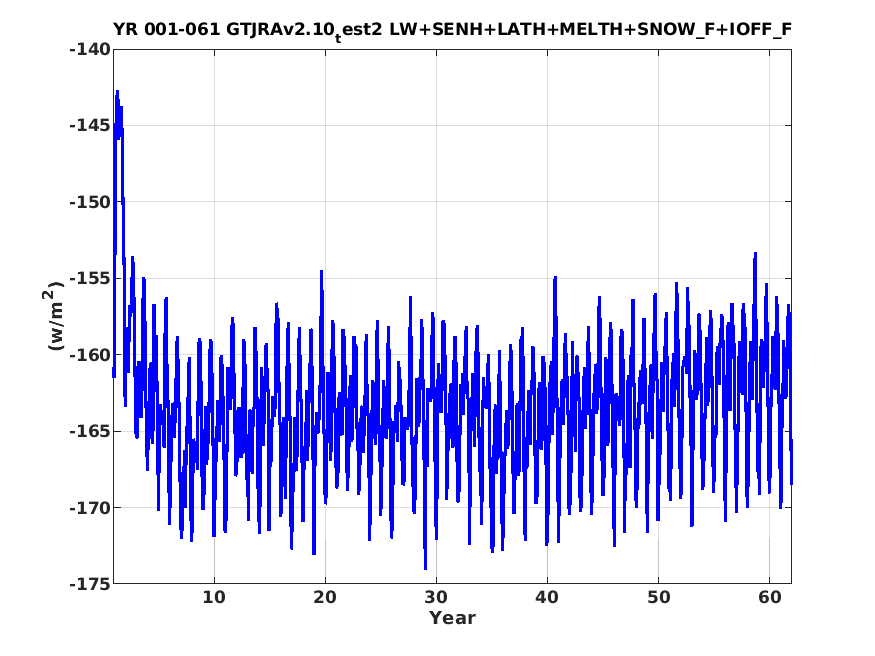Click the -165 y-axis tick label
This screenshot has width=875, height=656.
pos(90,431)
